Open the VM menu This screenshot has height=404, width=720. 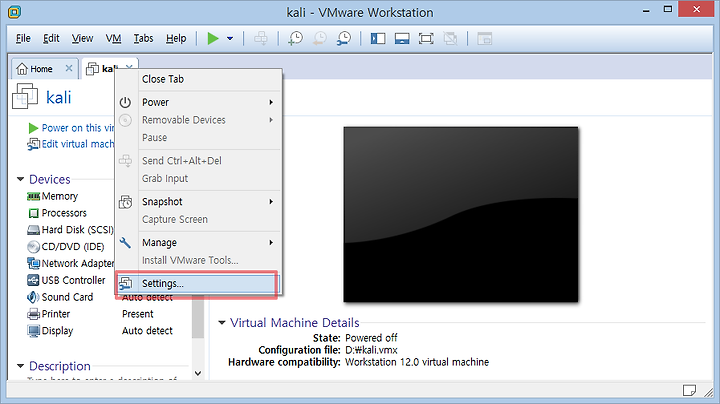pyautogui.click(x=113, y=39)
